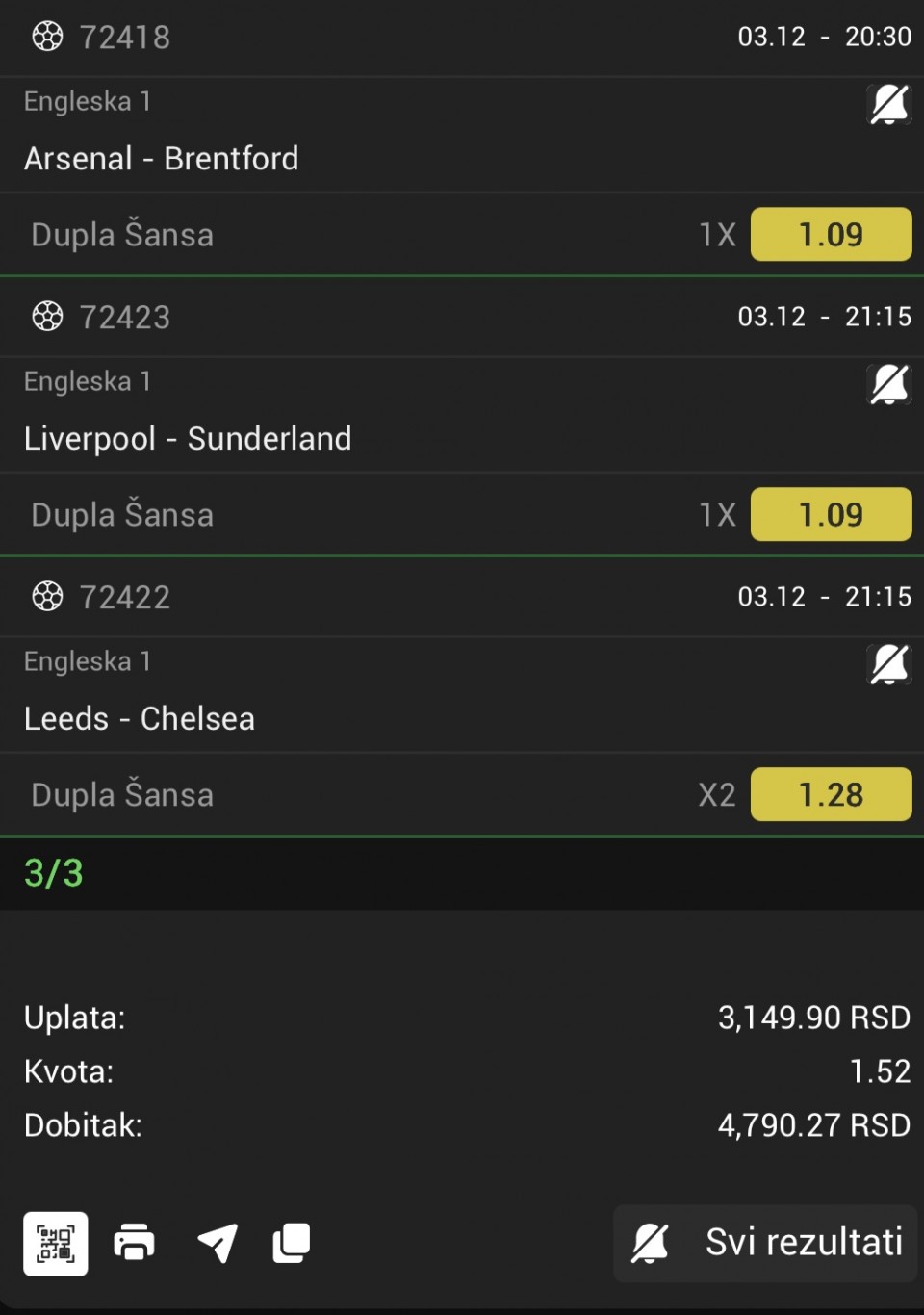Screen dimensions: 924x1315
Task: Open the Leeds - Chelsea match
Action: pyautogui.click(x=140, y=718)
